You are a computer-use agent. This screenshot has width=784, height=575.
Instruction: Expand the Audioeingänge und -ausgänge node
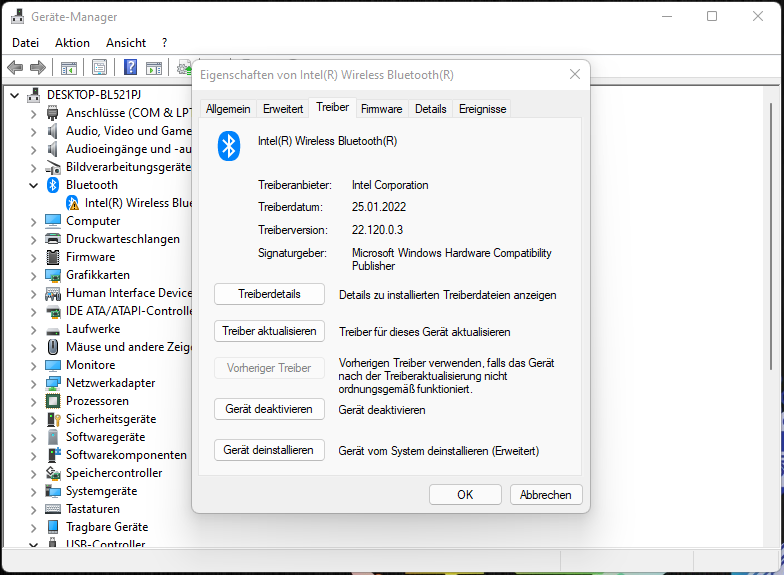click(34, 150)
